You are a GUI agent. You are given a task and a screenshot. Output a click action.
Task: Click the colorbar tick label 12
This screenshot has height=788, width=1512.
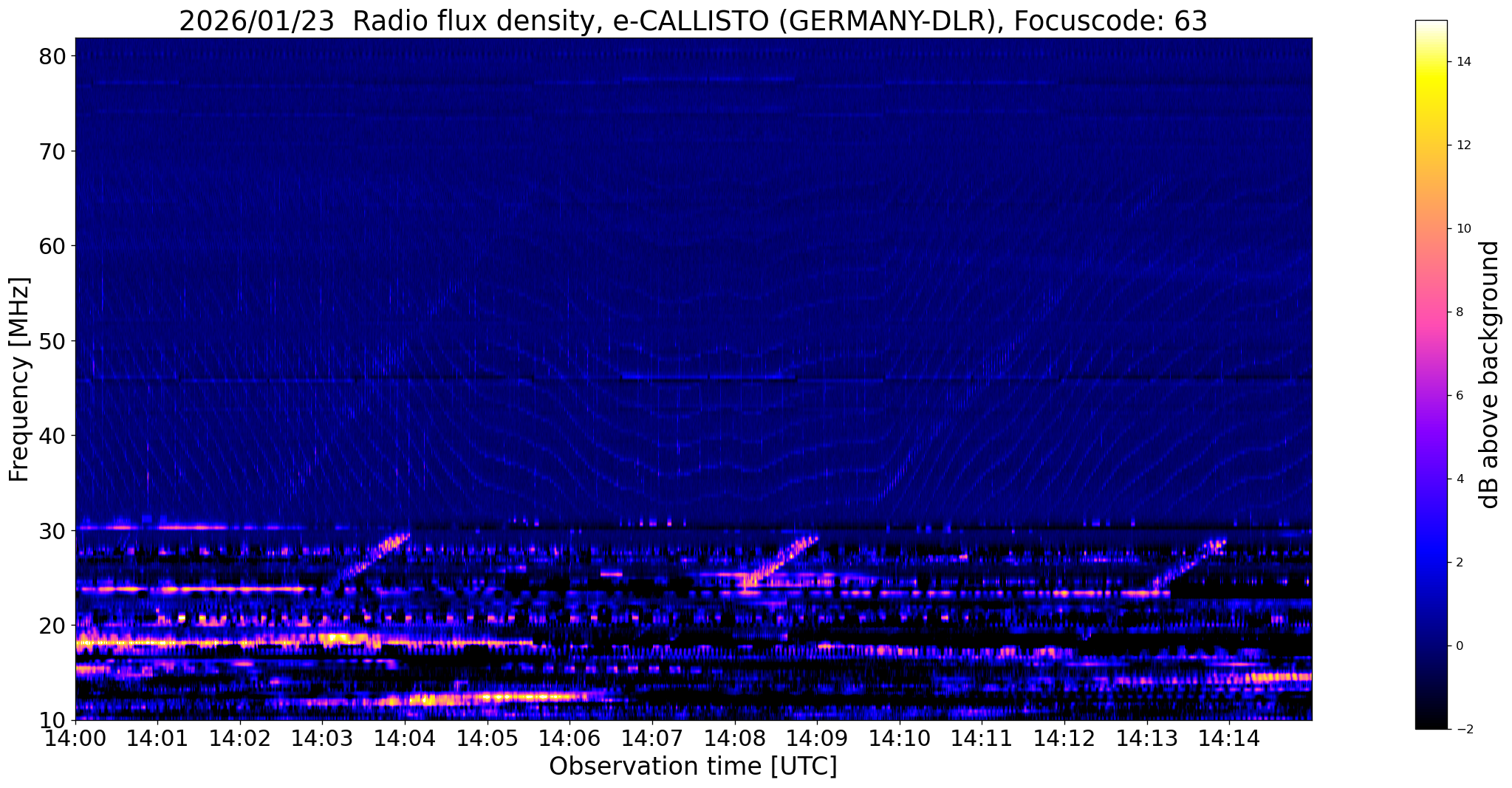pyautogui.click(x=1463, y=145)
